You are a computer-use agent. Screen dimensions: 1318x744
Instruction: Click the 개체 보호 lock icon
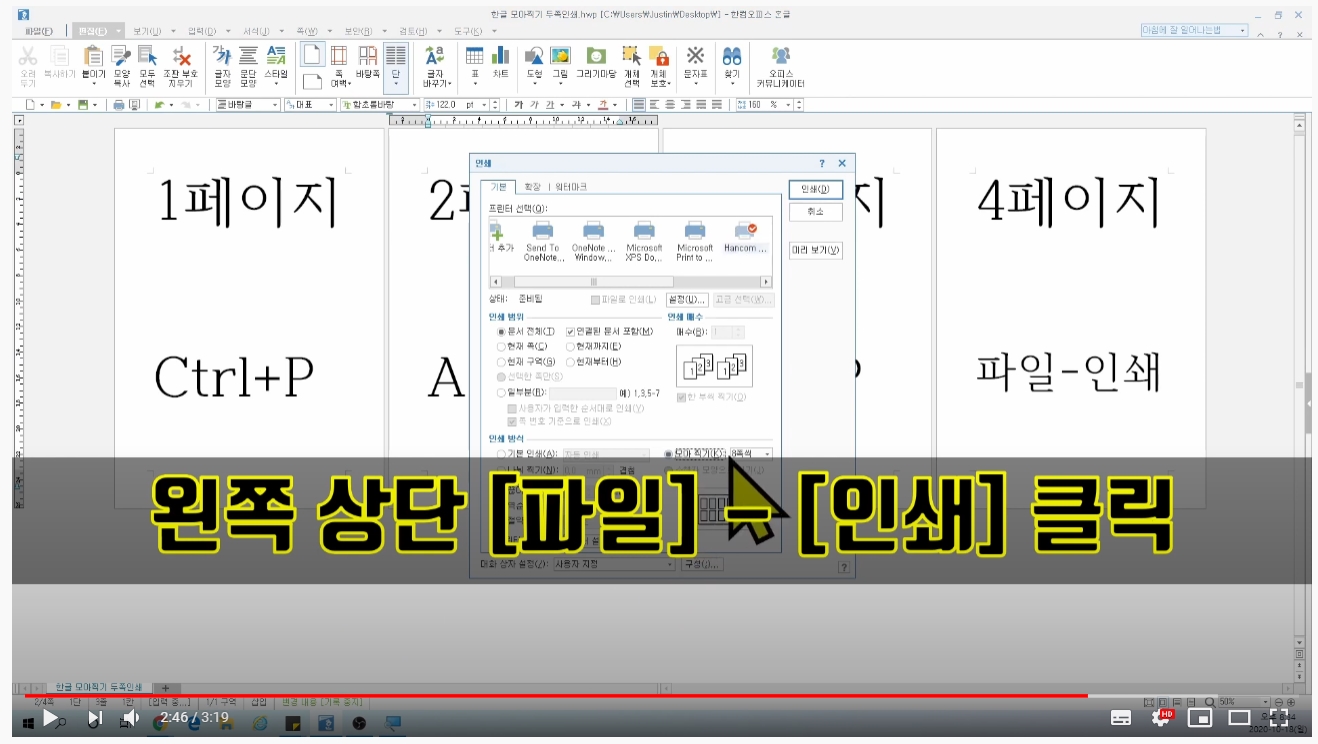click(x=658, y=57)
